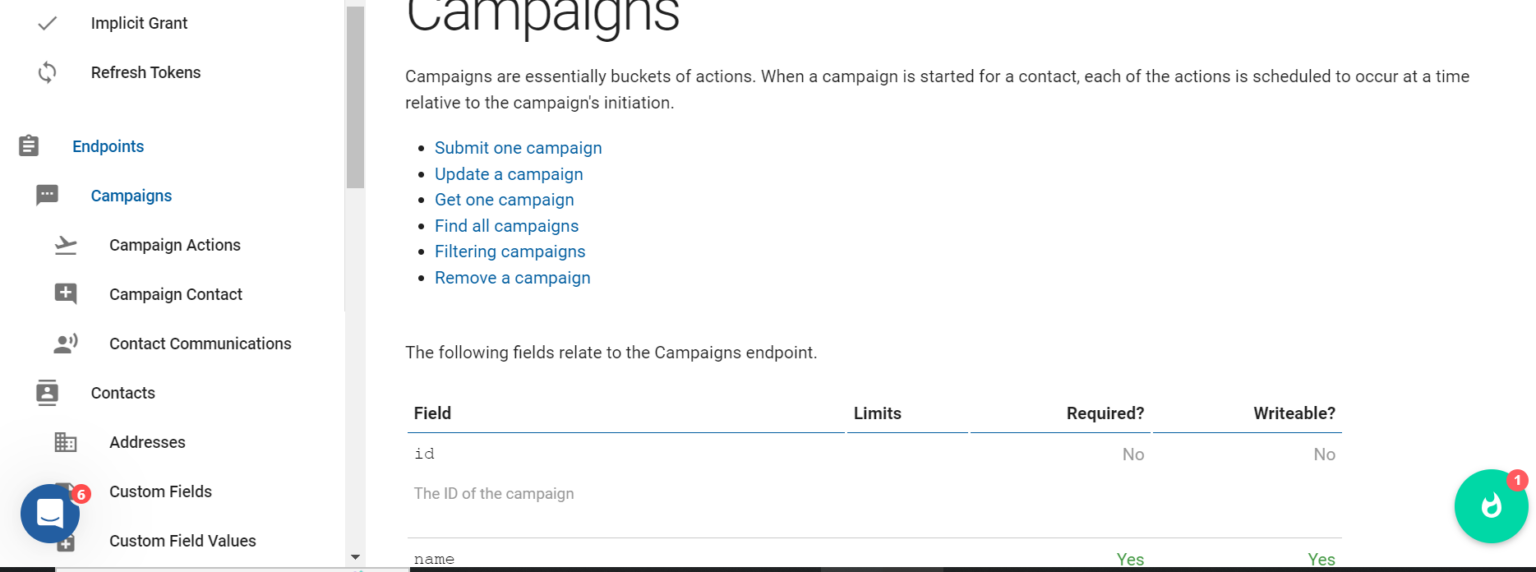Viewport: 1536px width, 572px height.
Task: Select Custom Field Values in sidebar
Action: click(182, 541)
